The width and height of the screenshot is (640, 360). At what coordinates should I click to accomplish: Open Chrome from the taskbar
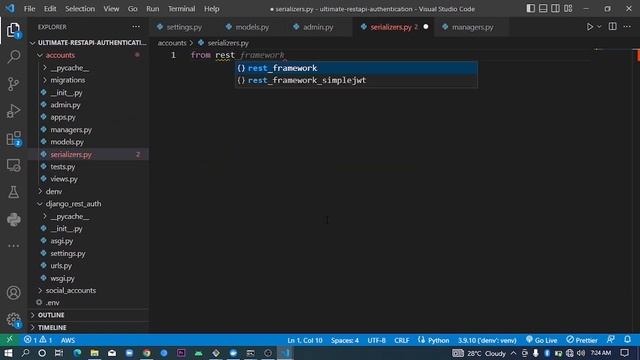pos(147,353)
